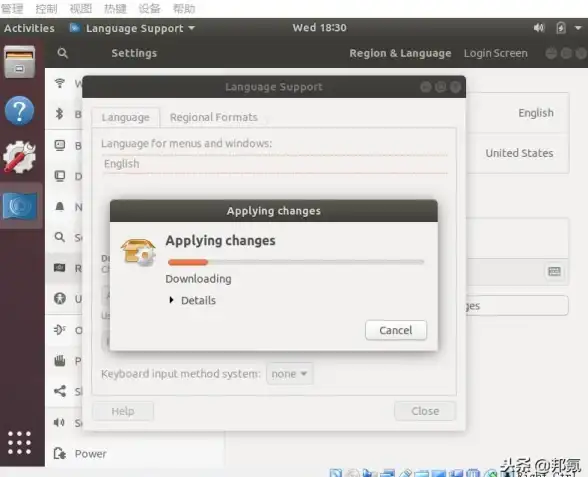This screenshot has width=588, height=477.
Task: Open the Language Support app menu arrow
Action: pyautogui.click(x=192, y=28)
